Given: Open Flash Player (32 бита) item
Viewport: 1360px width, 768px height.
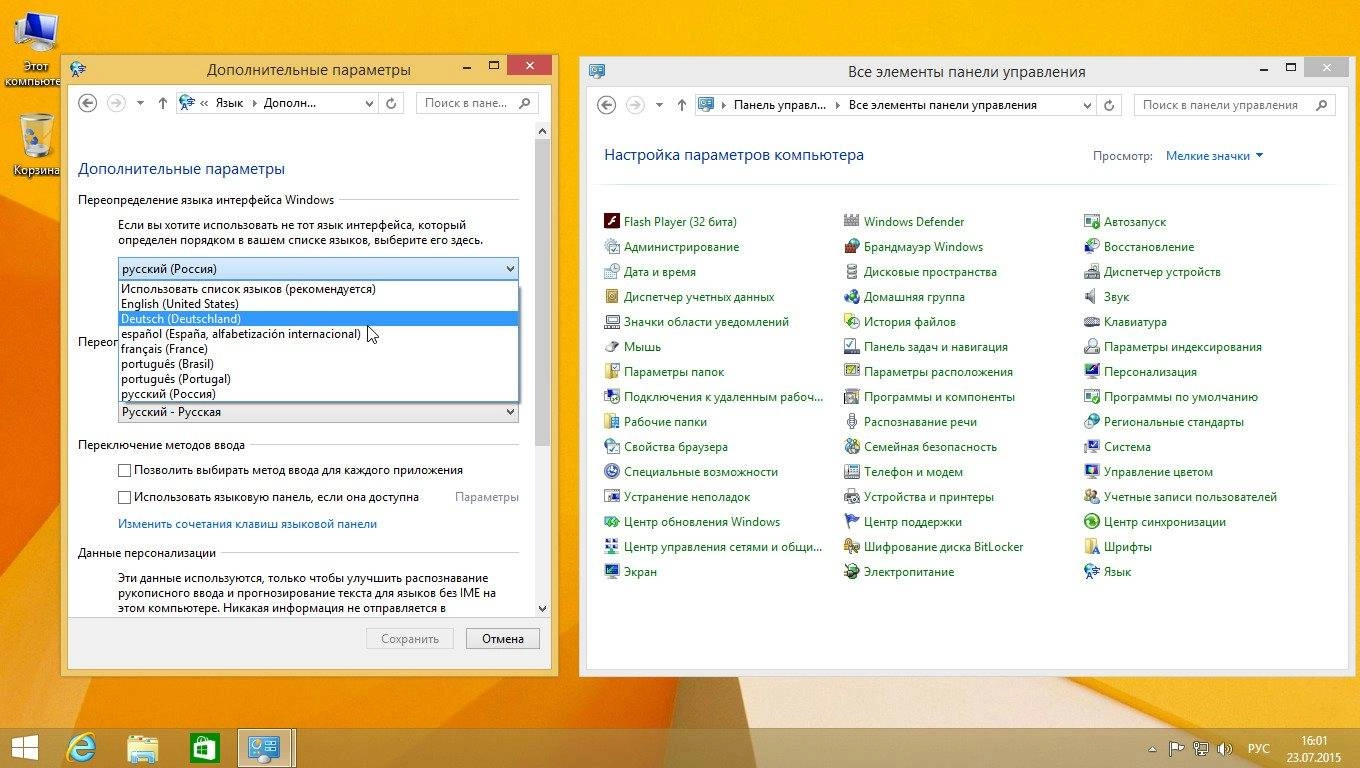Looking at the screenshot, I should point(671,222).
